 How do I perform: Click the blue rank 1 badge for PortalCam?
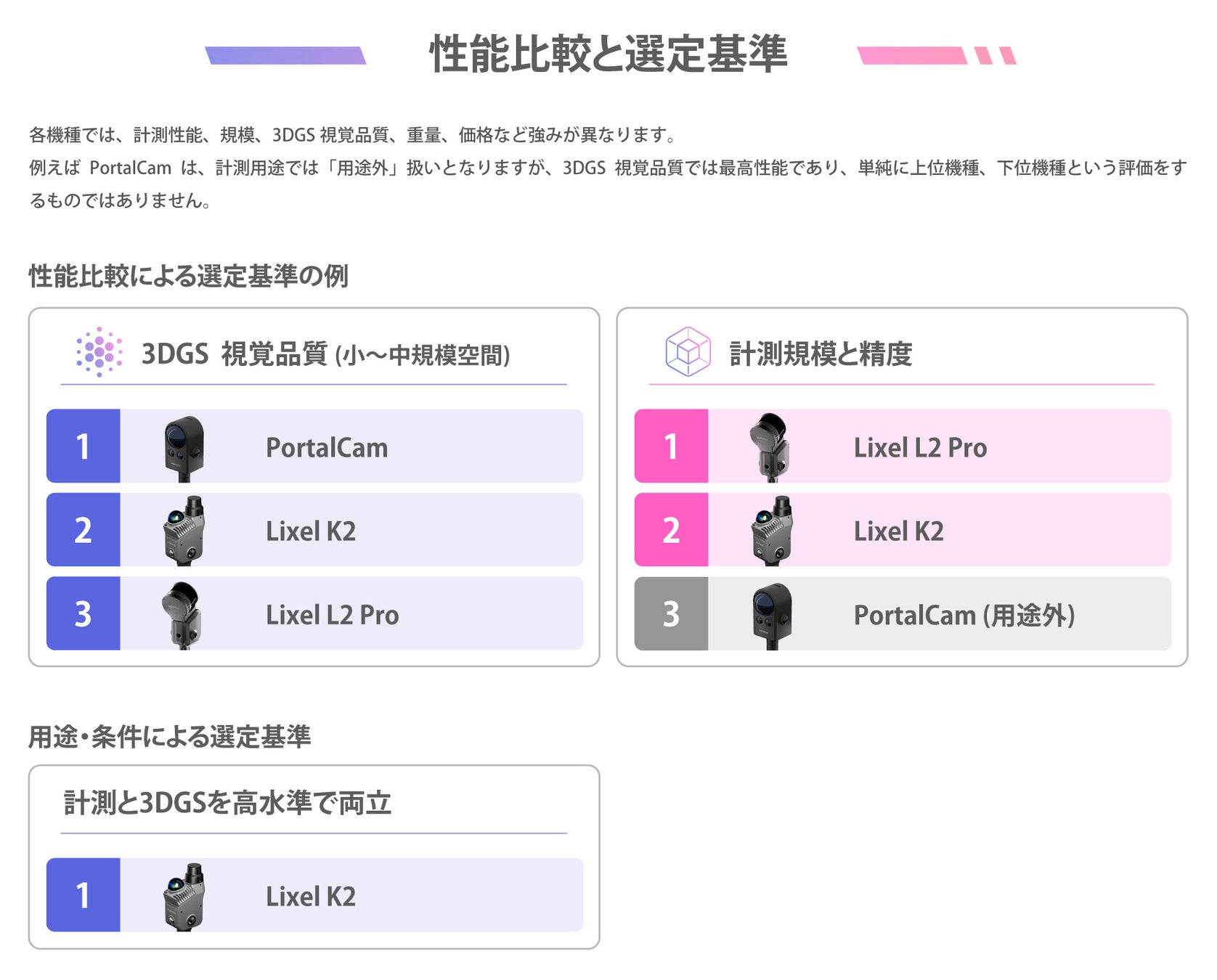[84, 446]
